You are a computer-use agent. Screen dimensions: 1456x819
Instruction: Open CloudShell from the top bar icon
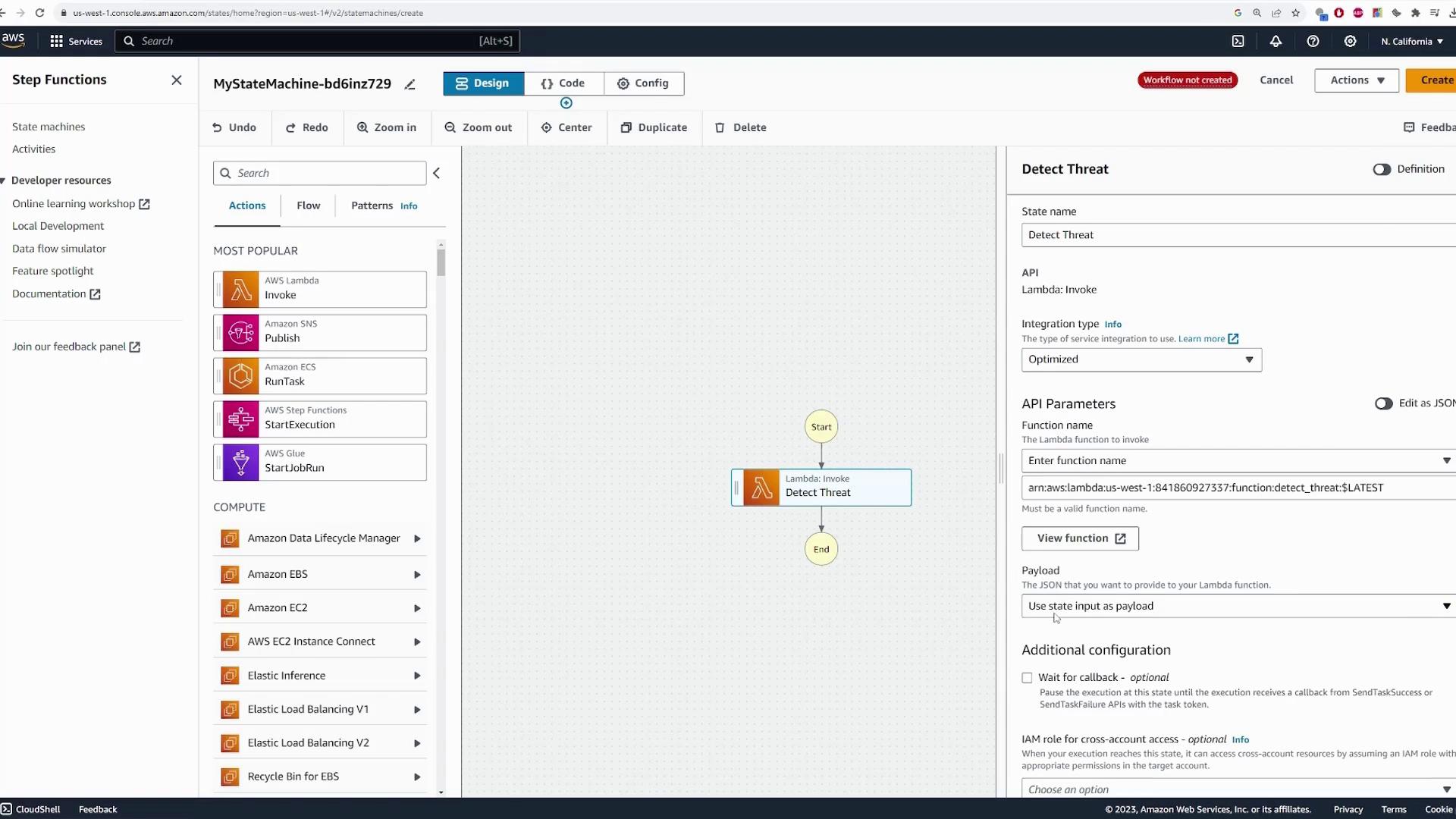(x=1238, y=42)
